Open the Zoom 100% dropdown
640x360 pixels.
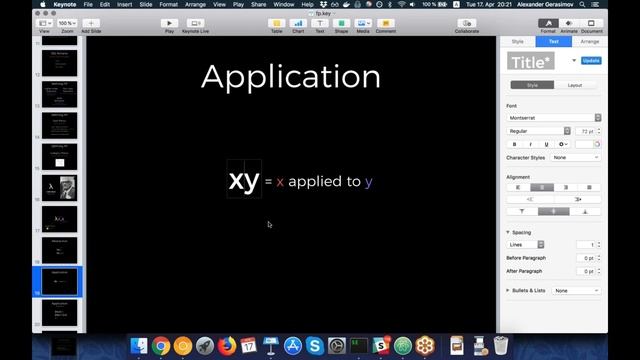[67, 23]
